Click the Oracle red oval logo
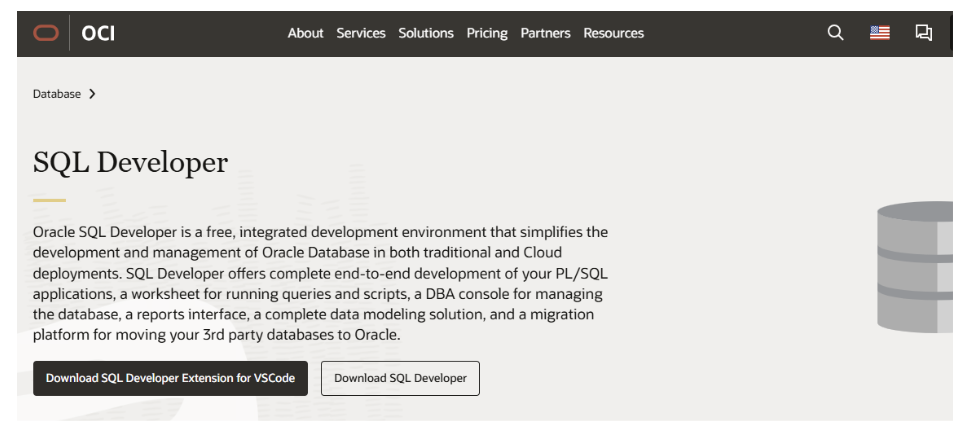Viewport: 970px width, 434px height. 46,33
